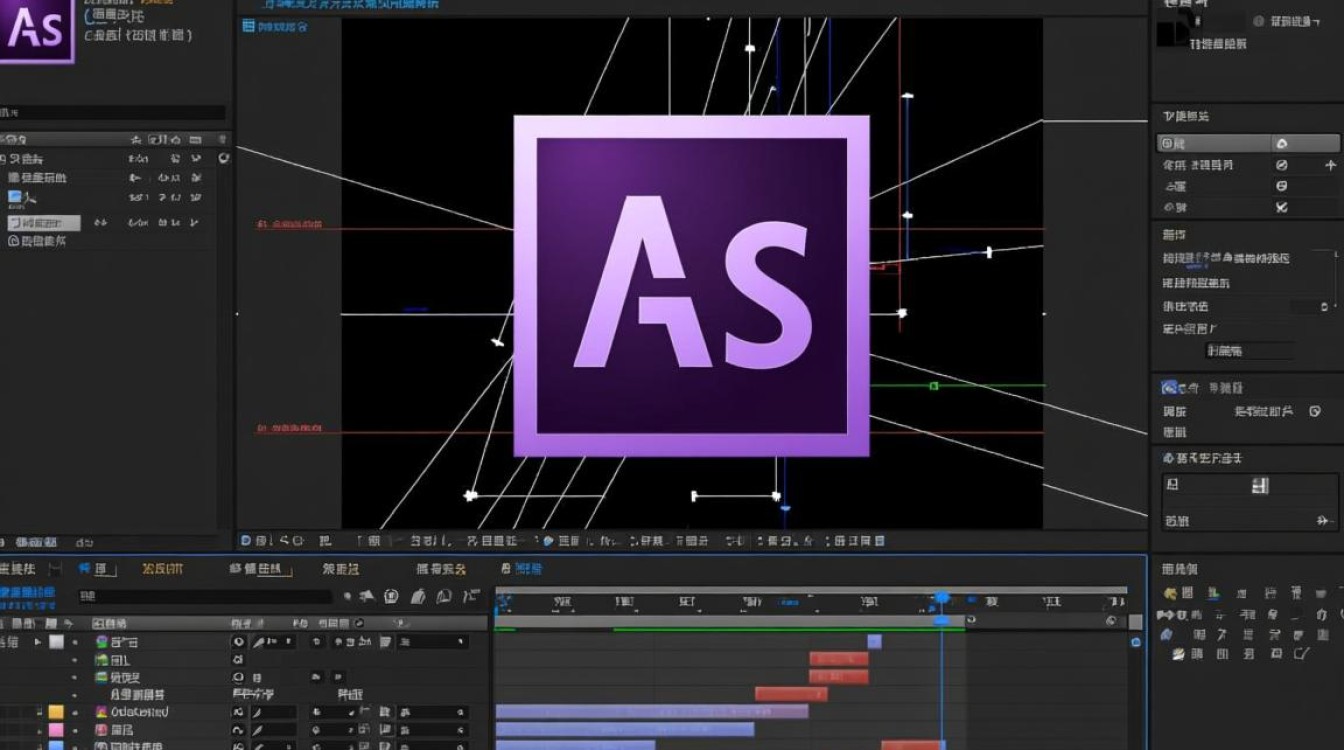Viewport: 1344px width, 750px height.
Task: Click the pink layer color label
Action: (x=56, y=731)
